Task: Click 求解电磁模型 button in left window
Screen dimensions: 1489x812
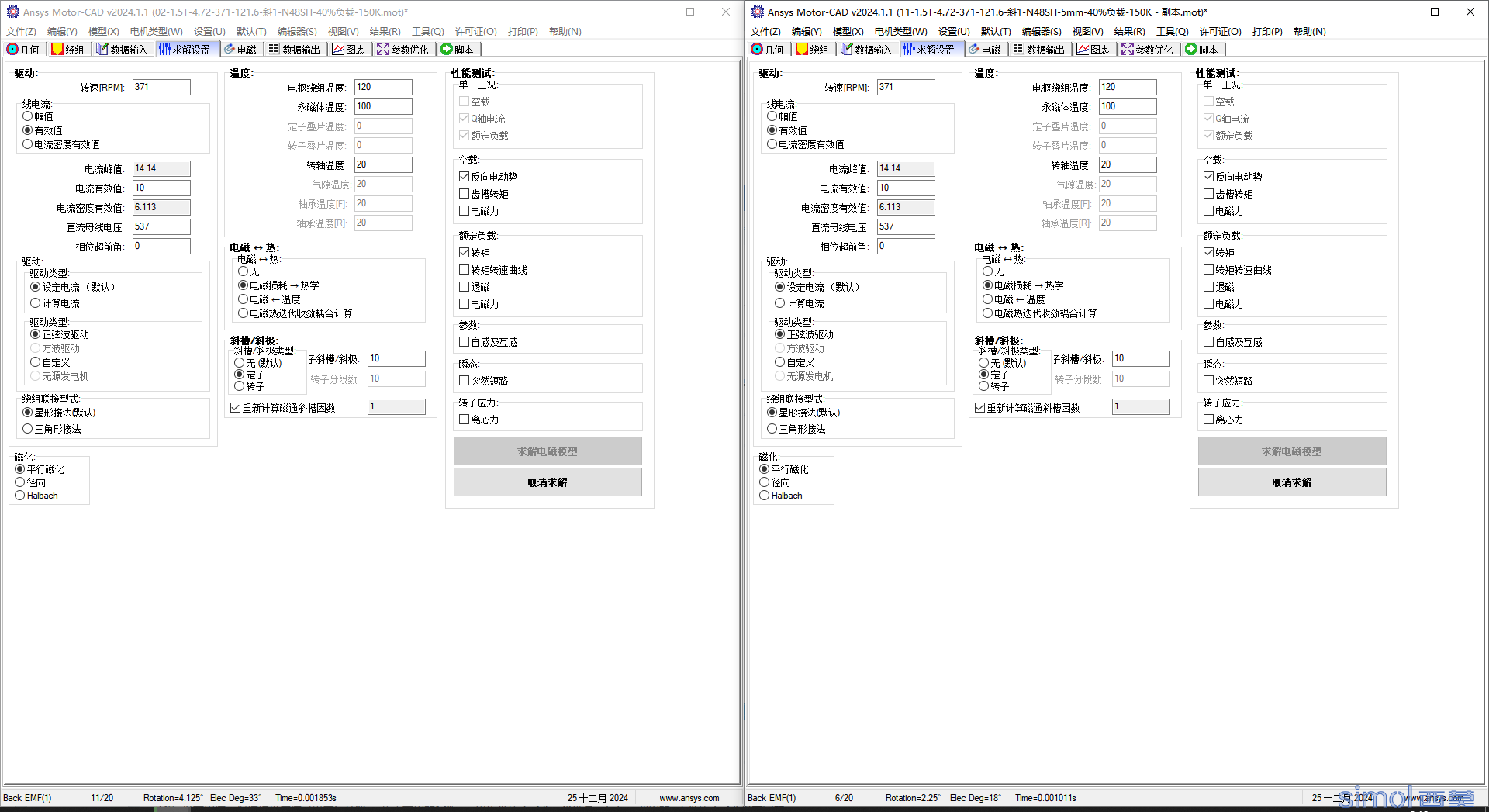Action: (x=548, y=451)
